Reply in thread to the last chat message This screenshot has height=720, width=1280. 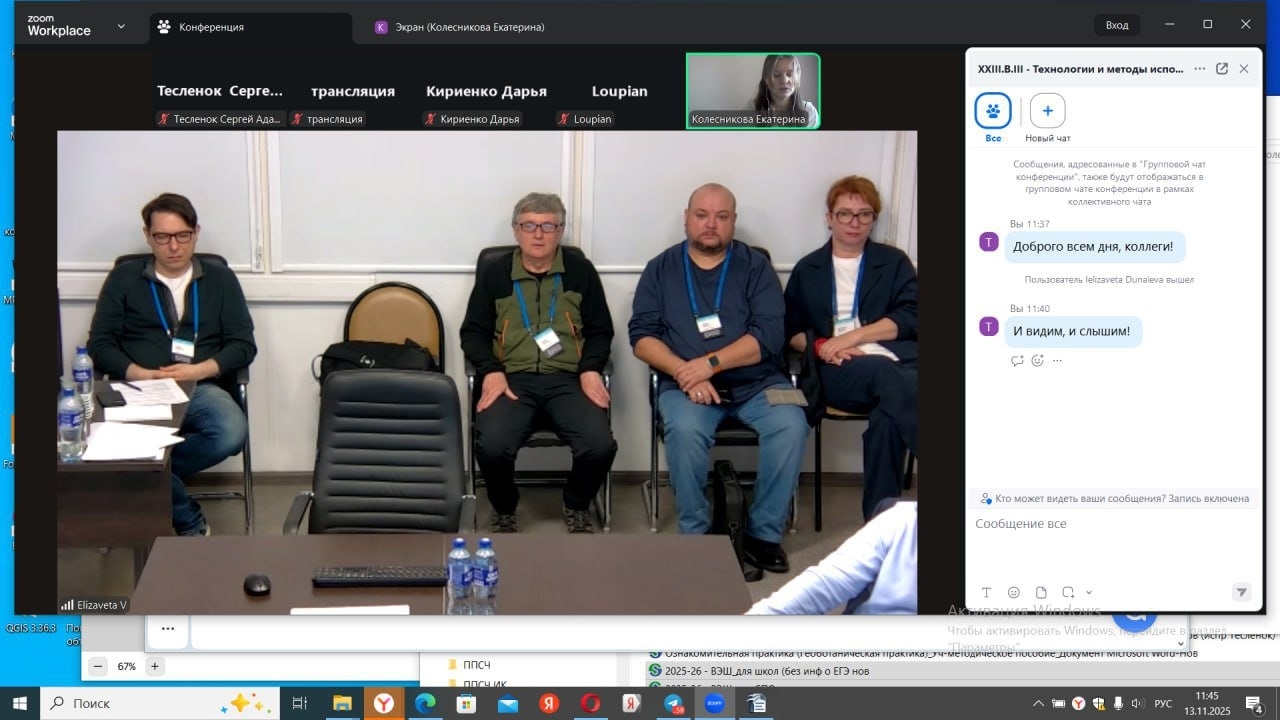click(x=1017, y=361)
